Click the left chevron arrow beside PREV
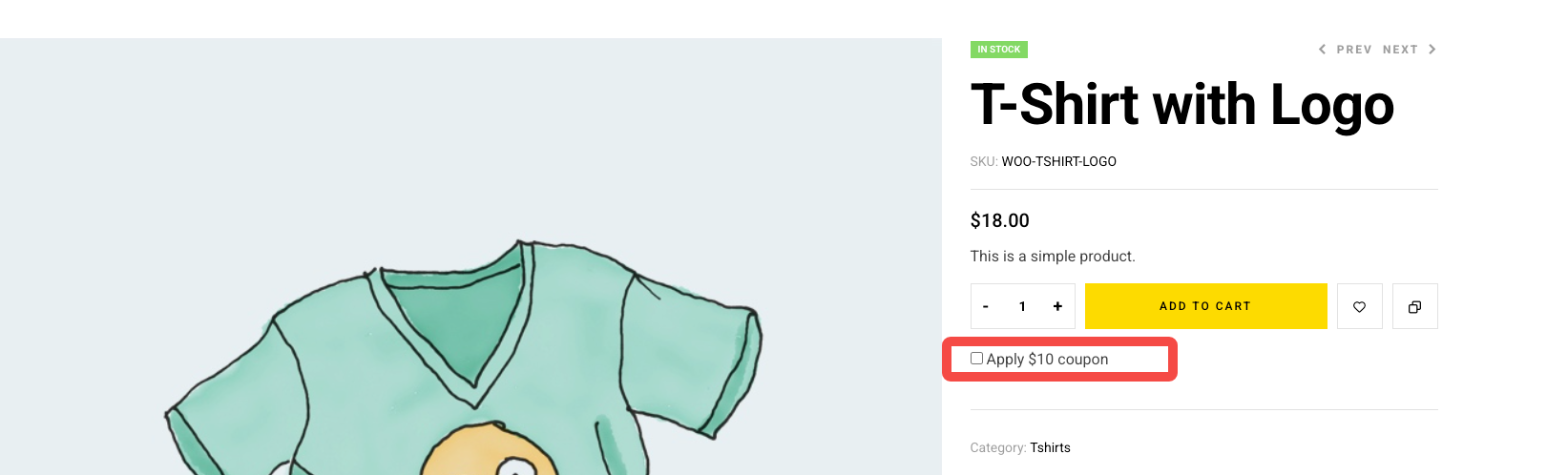This screenshot has width=1568, height=475. [1322, 50]
